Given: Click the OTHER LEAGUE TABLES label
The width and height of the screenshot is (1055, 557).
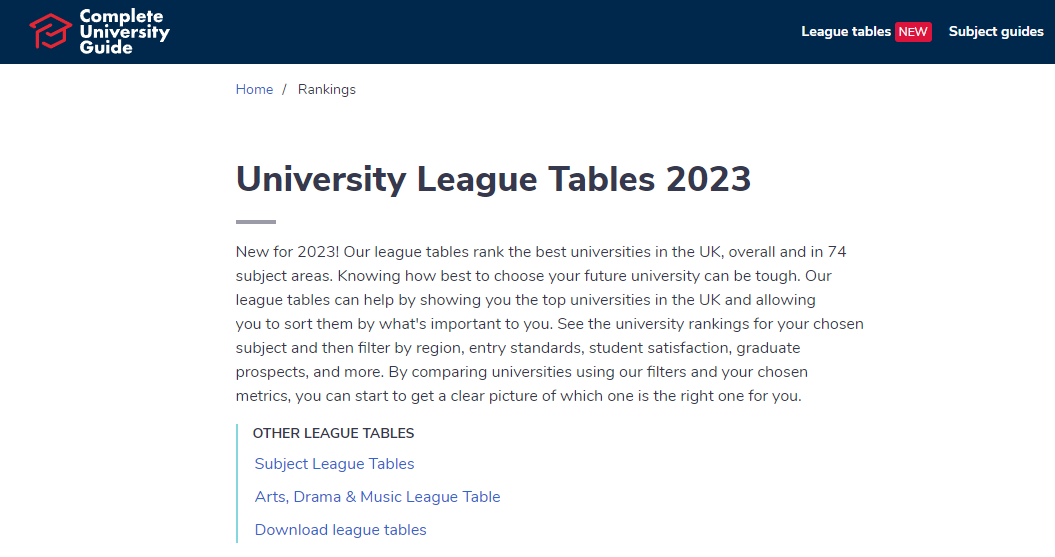Looking at the screenshot, I should pos(333,434).
